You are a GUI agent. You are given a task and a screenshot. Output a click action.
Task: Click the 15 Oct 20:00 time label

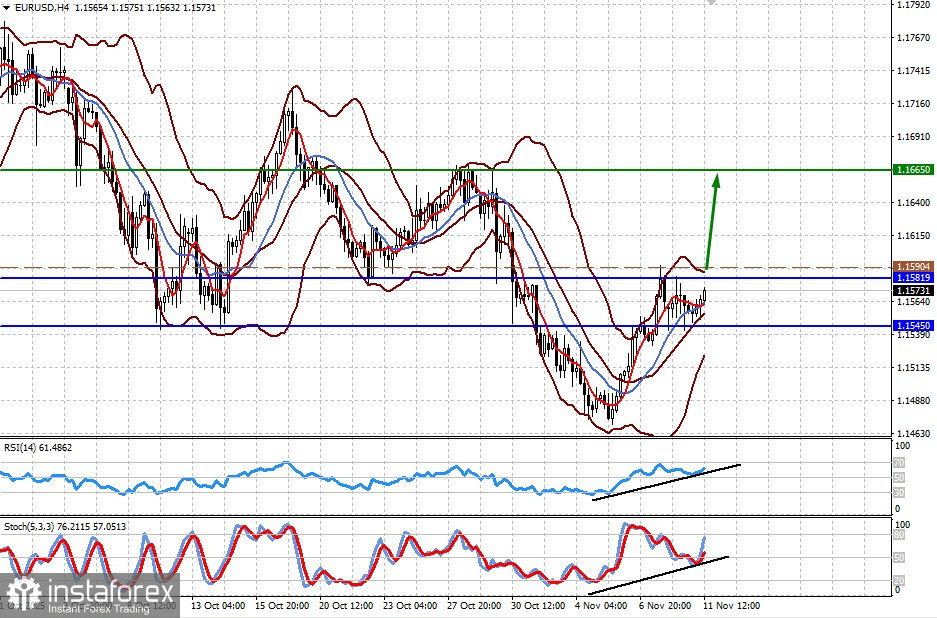coord(282,605)
